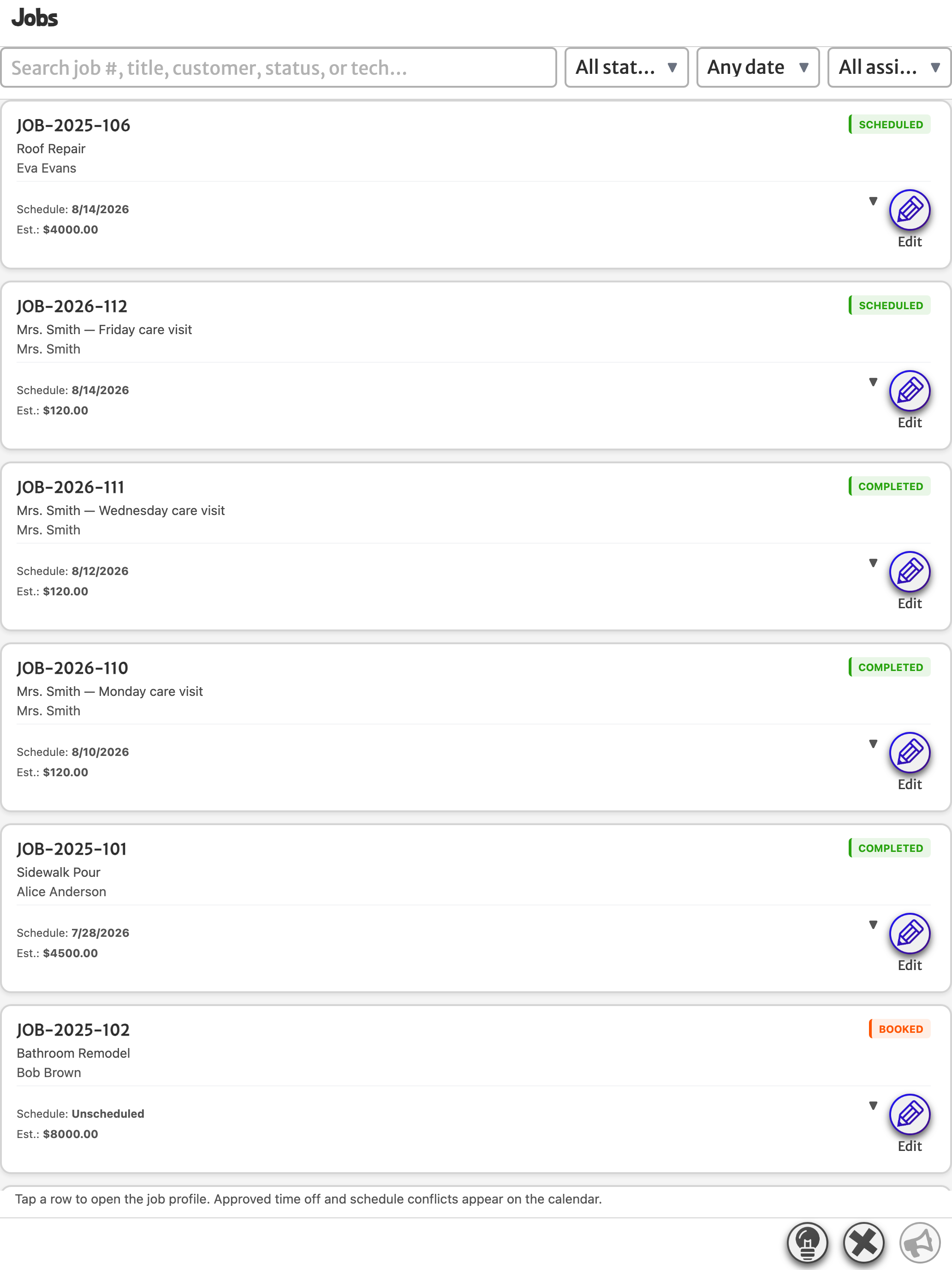Screen dimensions: 952x1270
Task: Edit the Friday care visit job
Action: pos(910,390)
